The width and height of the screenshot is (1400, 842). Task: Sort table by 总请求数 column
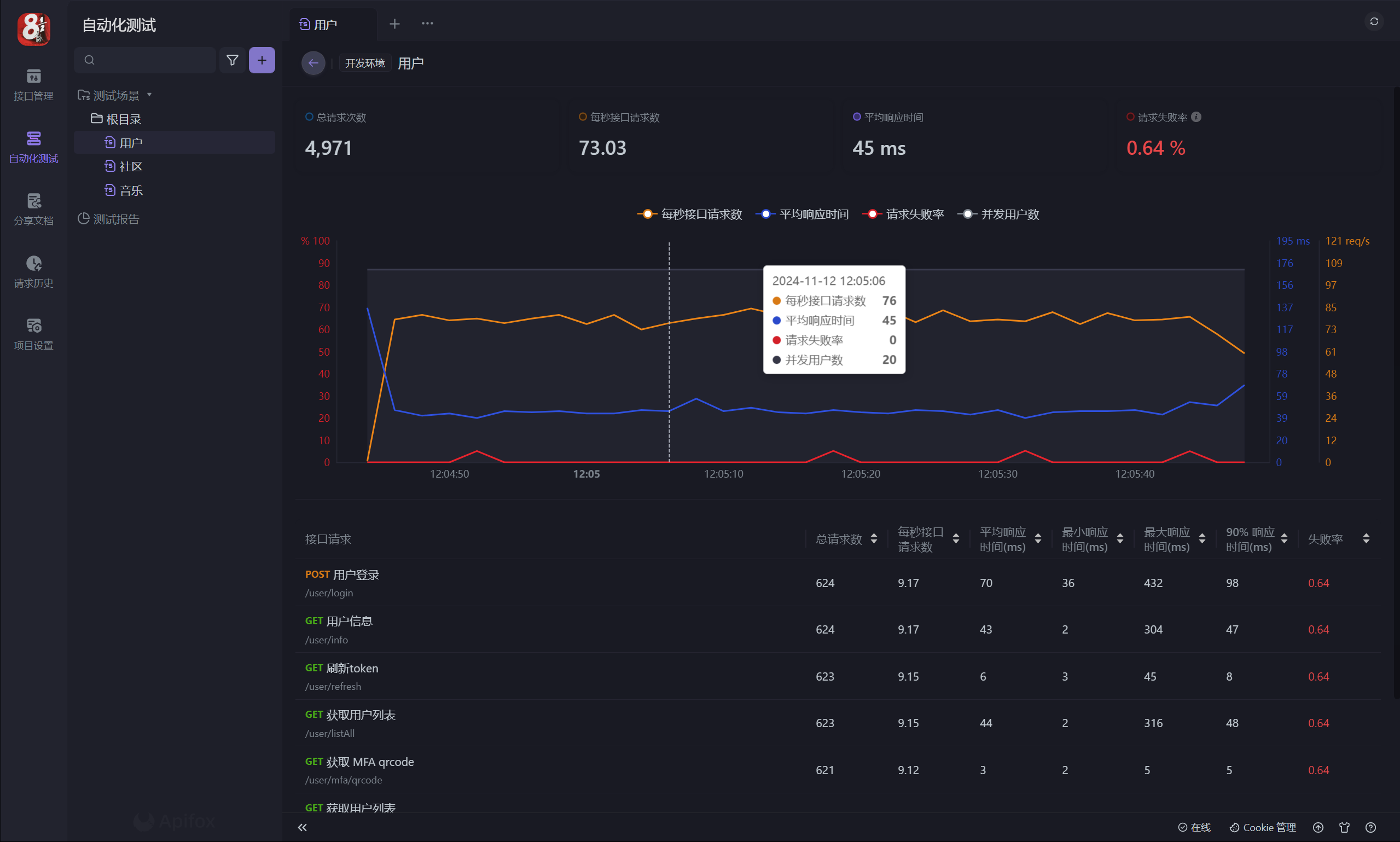click(874, 538)
